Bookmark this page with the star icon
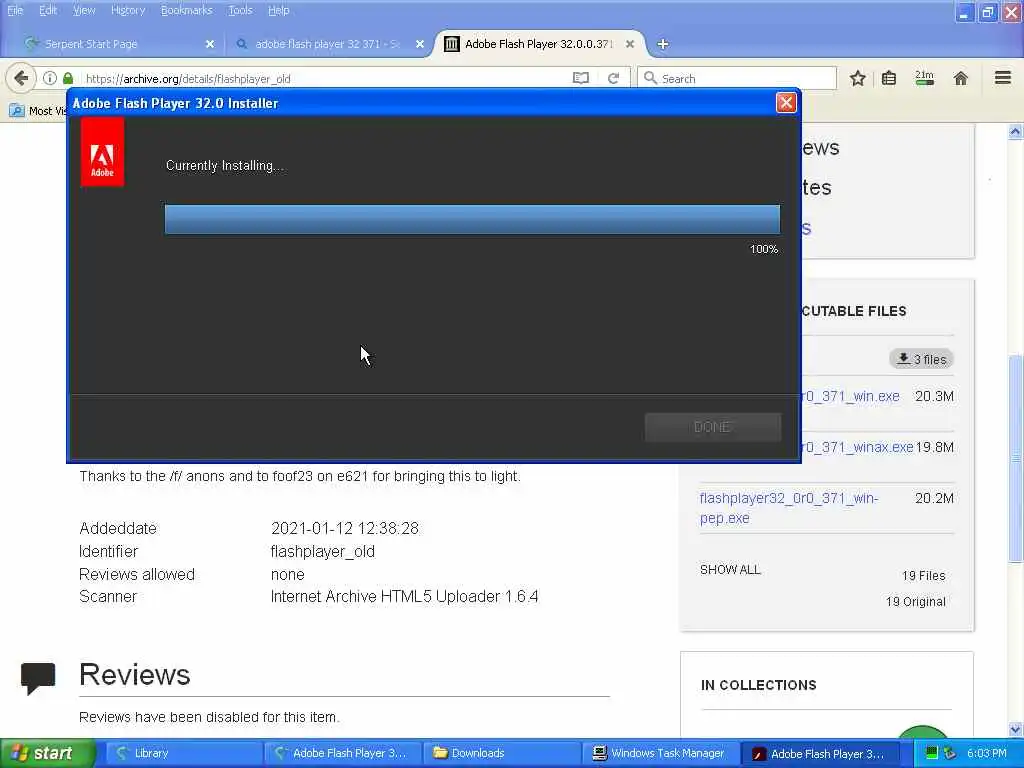Image resolution: width=1024 pixels, height=768 pixels. (x=857, y=78)
